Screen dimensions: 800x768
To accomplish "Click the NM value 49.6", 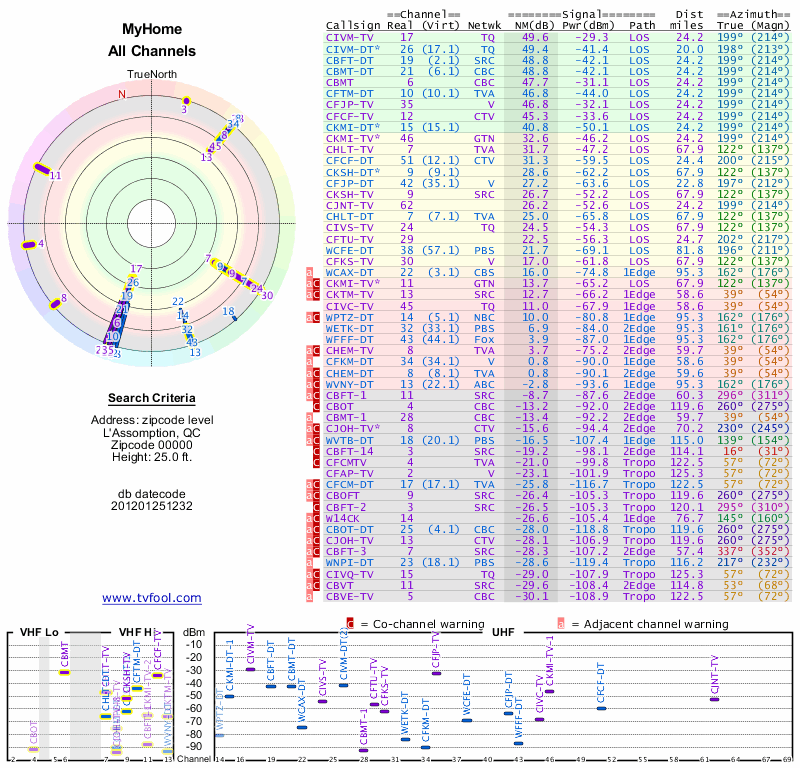I will point(535,37).
